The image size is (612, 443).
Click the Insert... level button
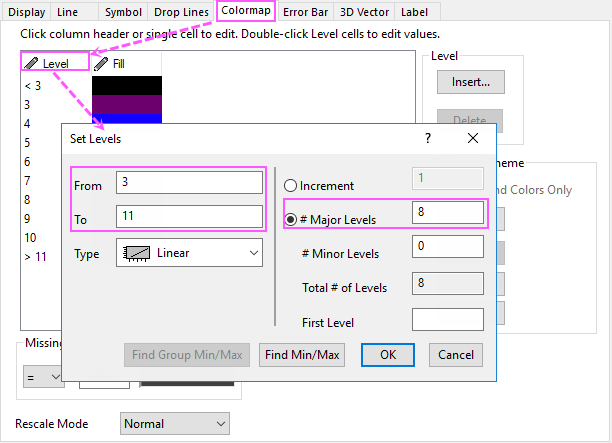[x=471, y=82]
